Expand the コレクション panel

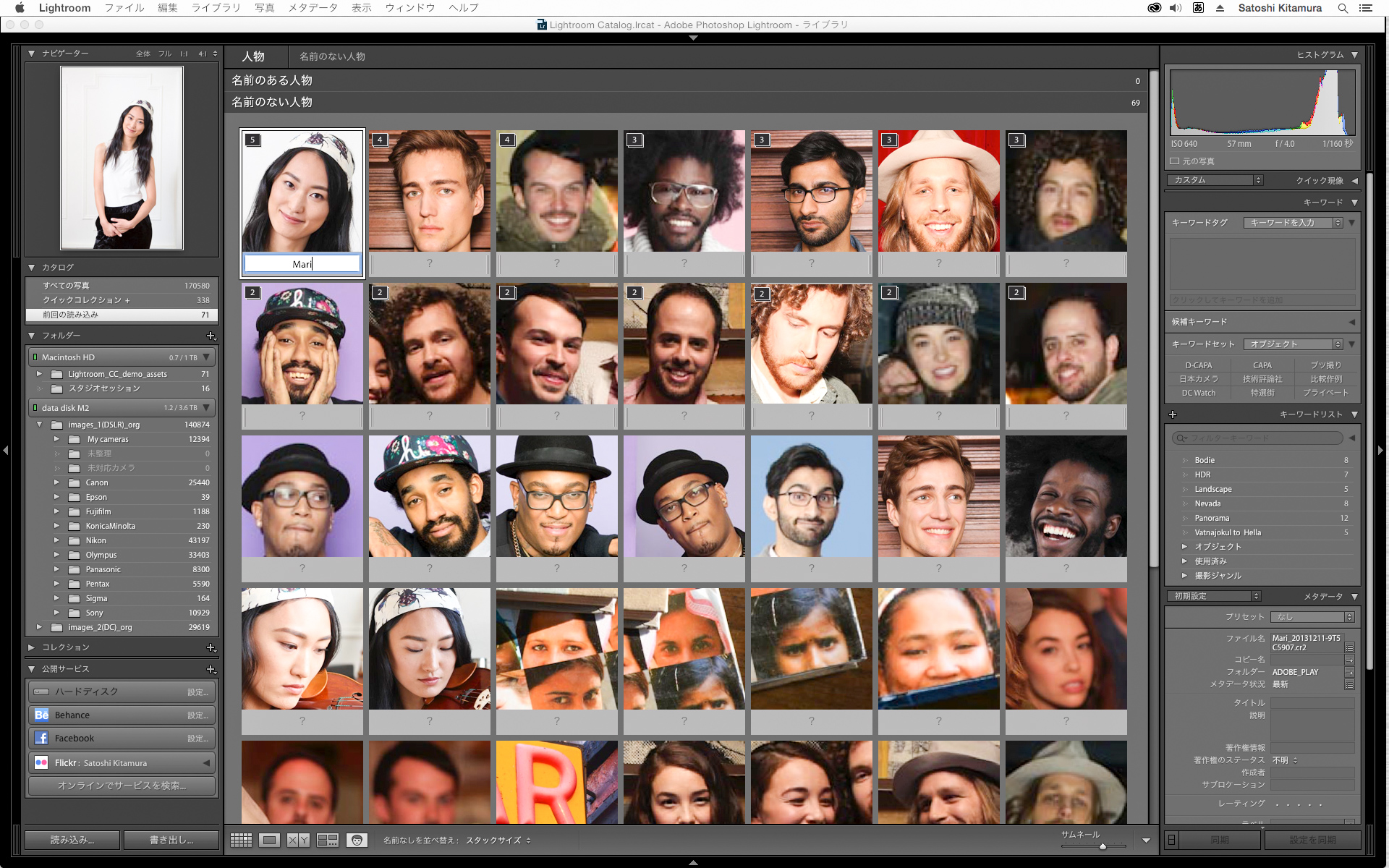tap(32, 647)
